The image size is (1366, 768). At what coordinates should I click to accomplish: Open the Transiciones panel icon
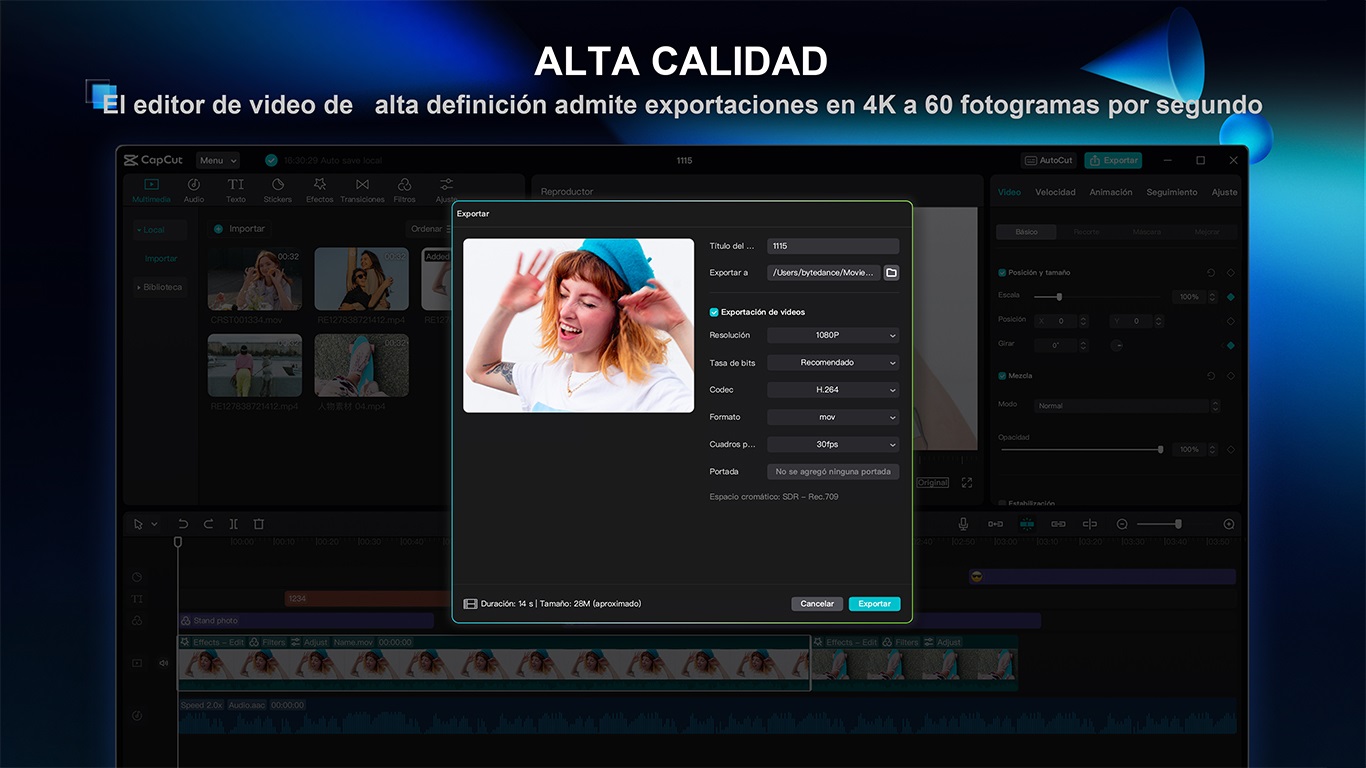coord(362,190)
